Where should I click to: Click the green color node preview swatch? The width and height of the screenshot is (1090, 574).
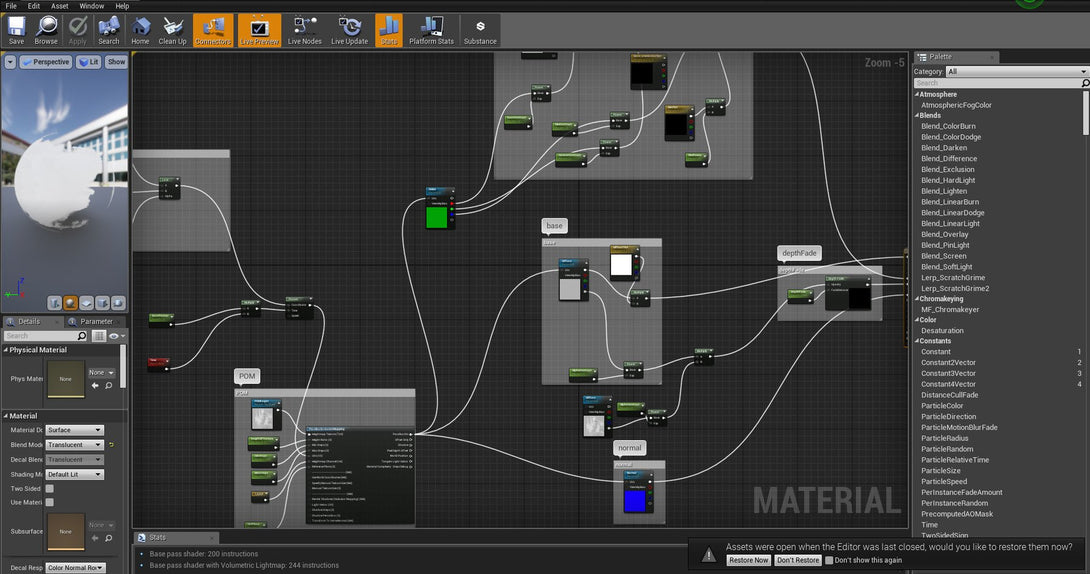click(437, 218)
